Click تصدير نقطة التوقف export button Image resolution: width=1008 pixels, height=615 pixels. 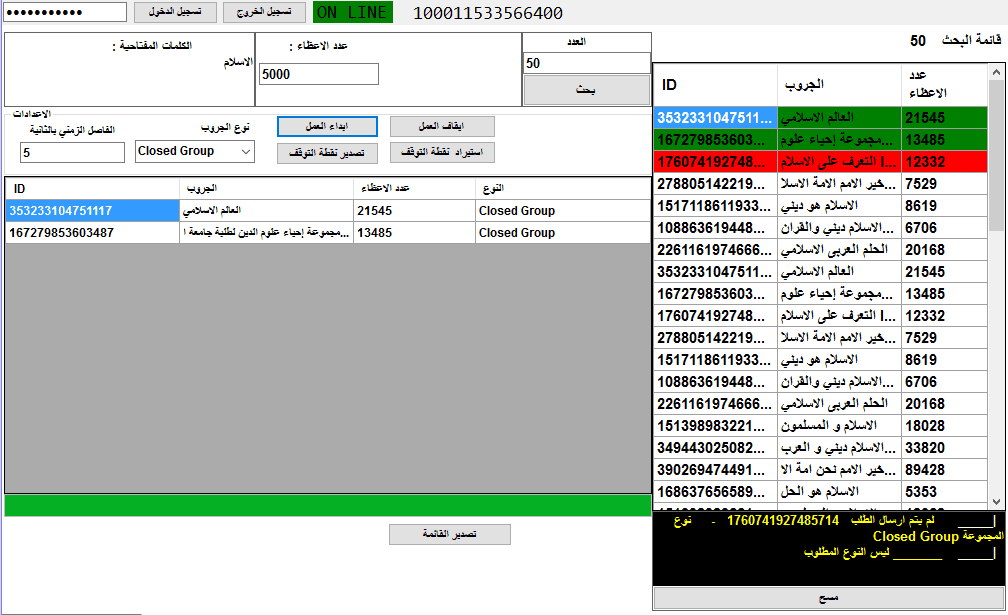[x=326, y=153]
